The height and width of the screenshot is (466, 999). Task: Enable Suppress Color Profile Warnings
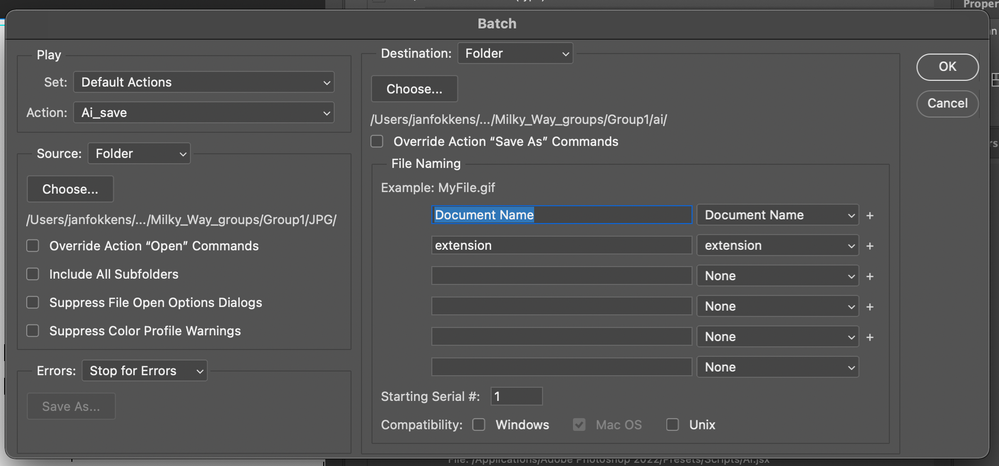pyautogui.click(x=33, y=331)
